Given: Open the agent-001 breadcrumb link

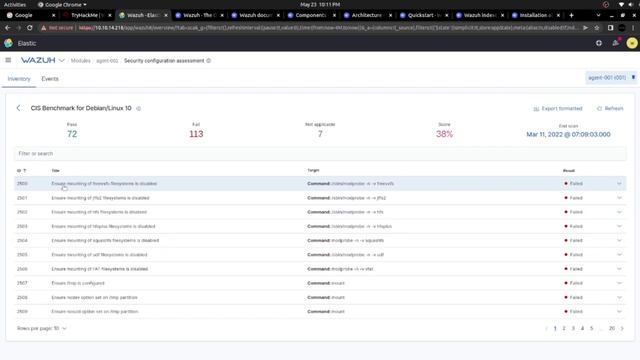Looking at the screenshot, I should (x=107, y=61).
